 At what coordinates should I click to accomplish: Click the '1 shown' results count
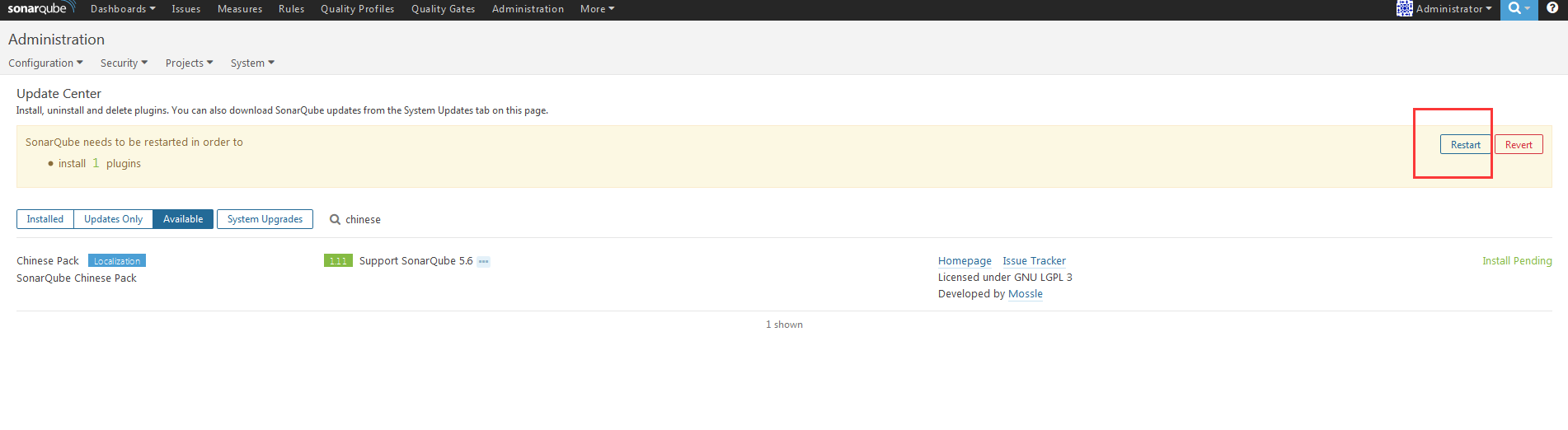784,325
